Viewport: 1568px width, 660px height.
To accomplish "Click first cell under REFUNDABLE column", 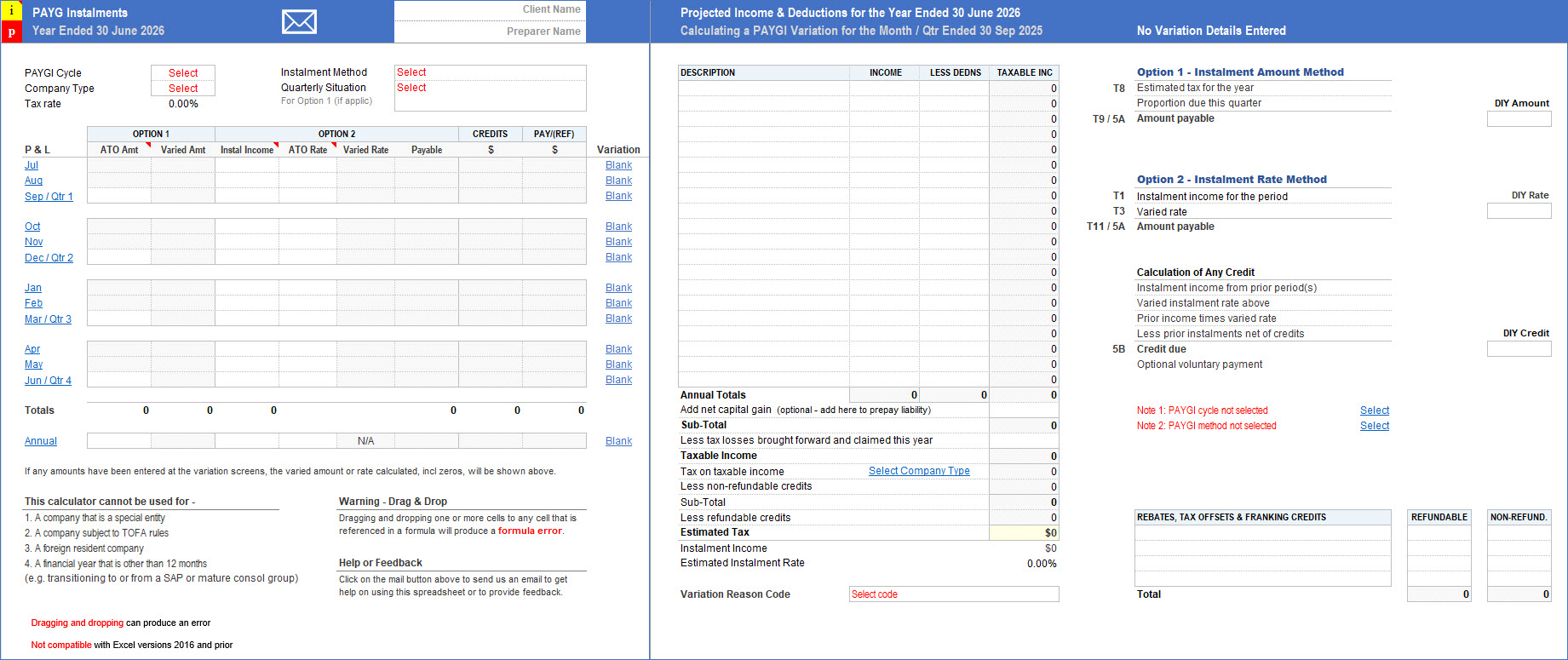I will (1439, 533).
